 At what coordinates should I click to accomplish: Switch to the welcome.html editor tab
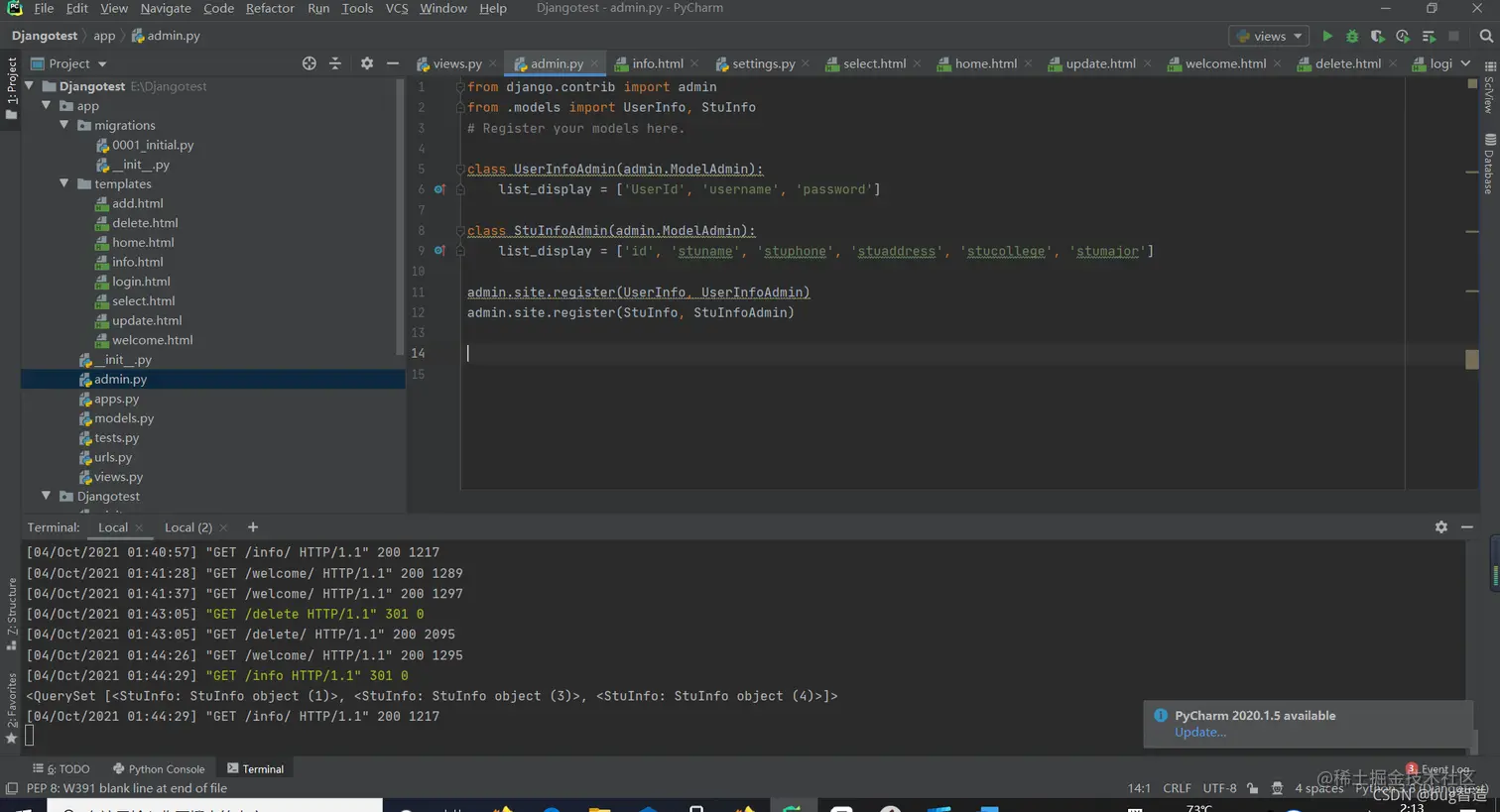(1217, 63)
